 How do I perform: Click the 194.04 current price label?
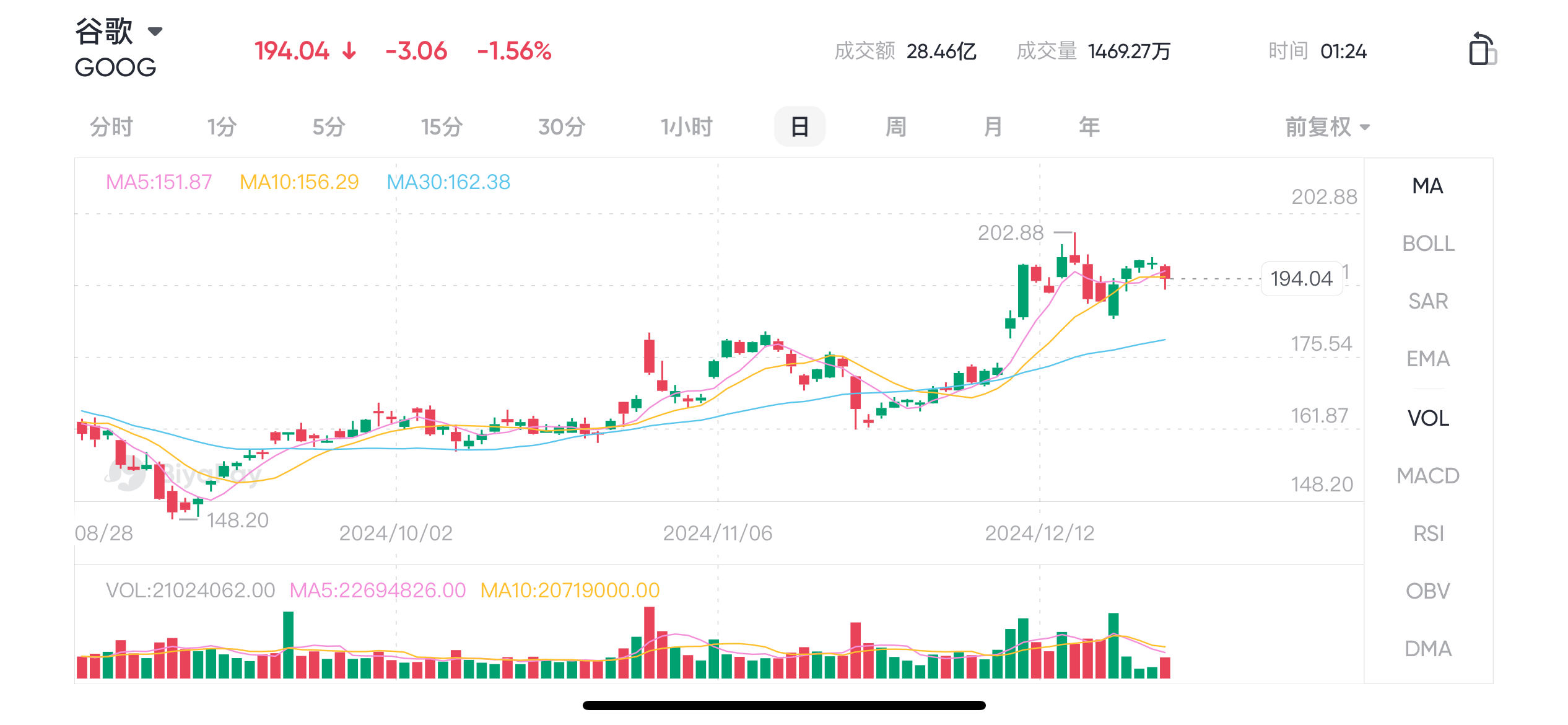[1301, 279]
